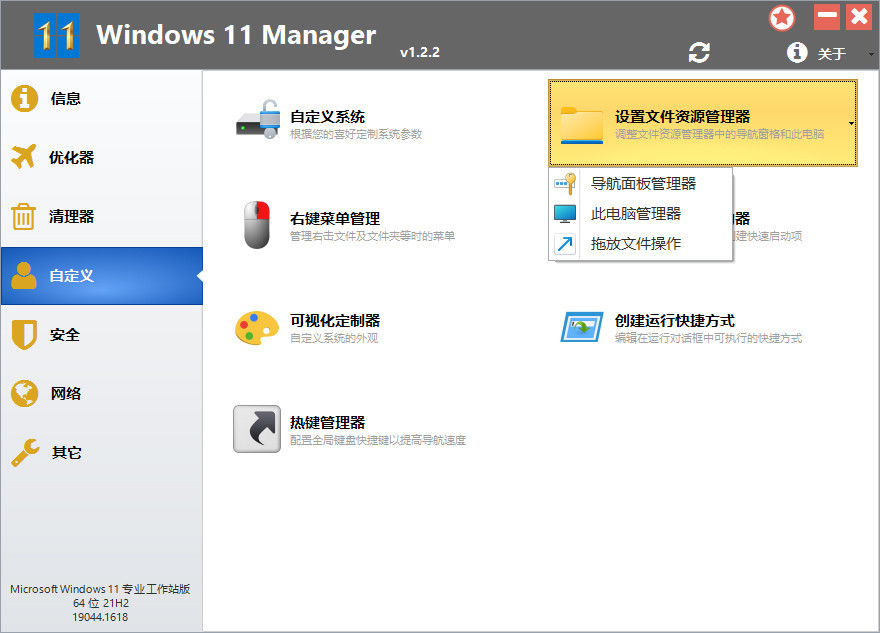
Task: Click the v1.2.2 version label
Action: tap(420, 52)
